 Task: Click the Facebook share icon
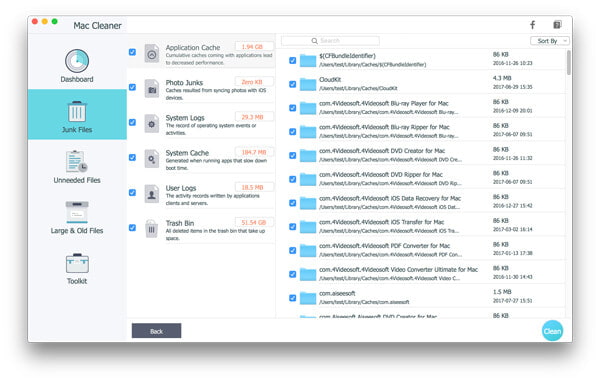[532, 25]
